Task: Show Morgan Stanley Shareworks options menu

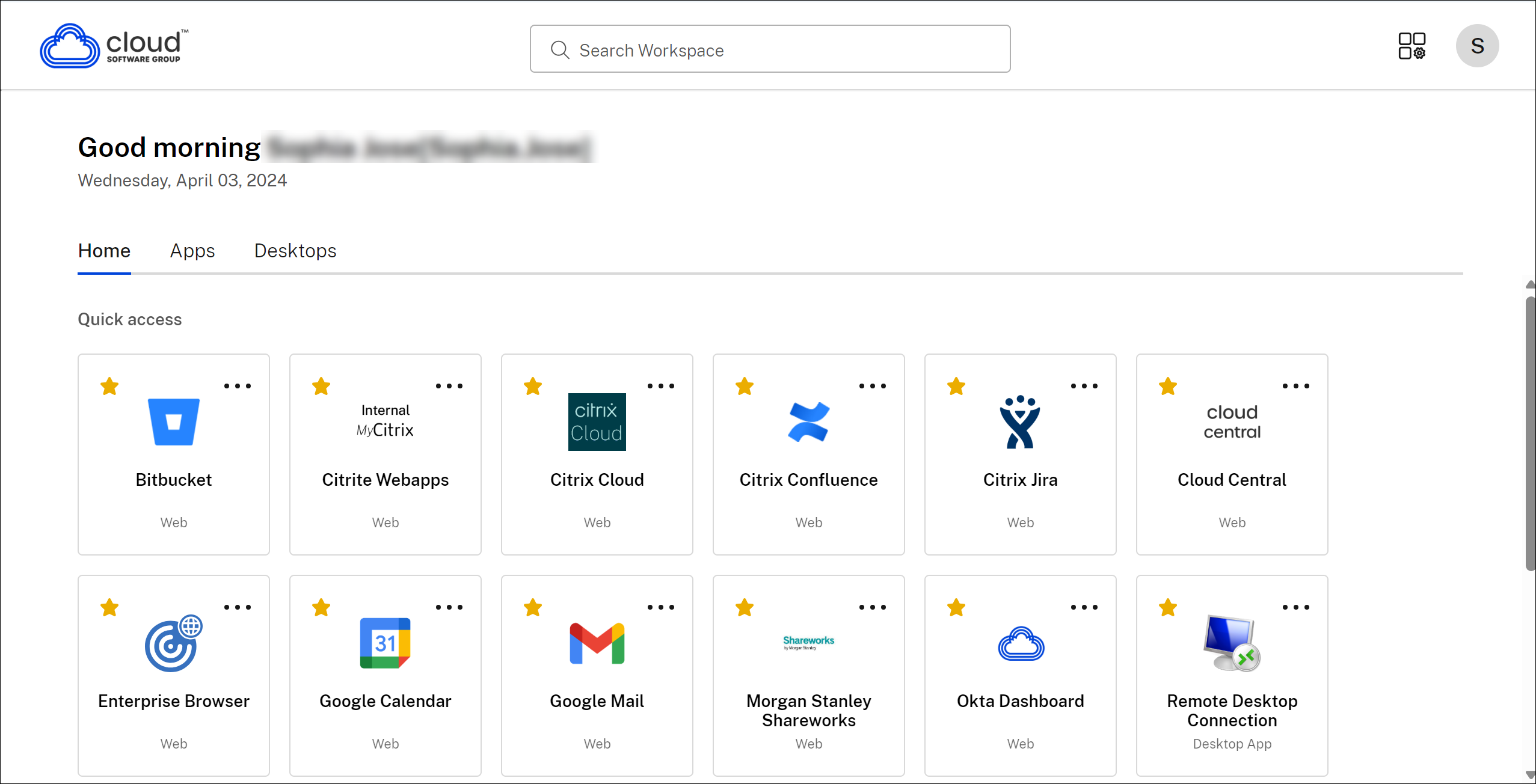Action: click(873, 607)
